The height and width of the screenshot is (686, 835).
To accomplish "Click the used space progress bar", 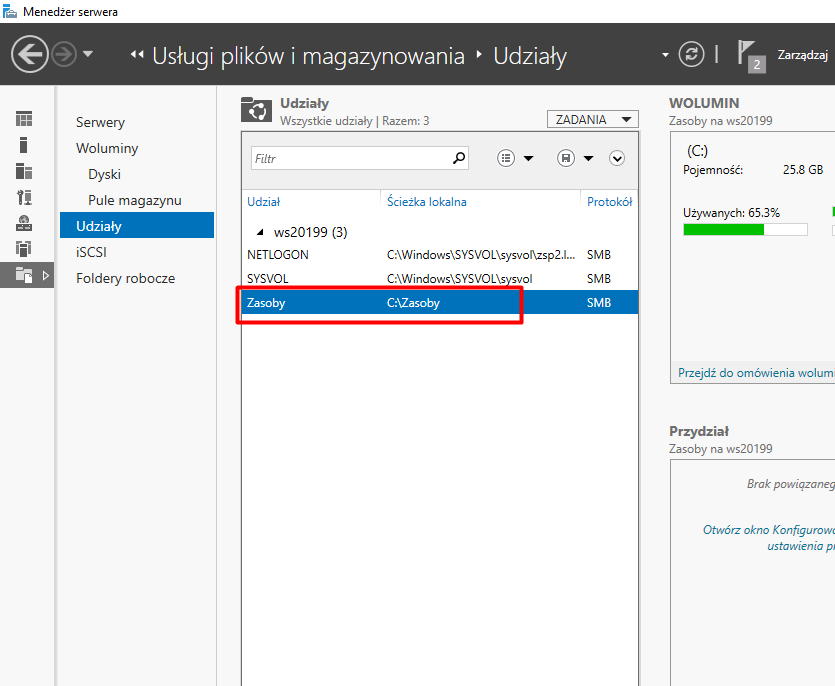I will click(745, 230).
